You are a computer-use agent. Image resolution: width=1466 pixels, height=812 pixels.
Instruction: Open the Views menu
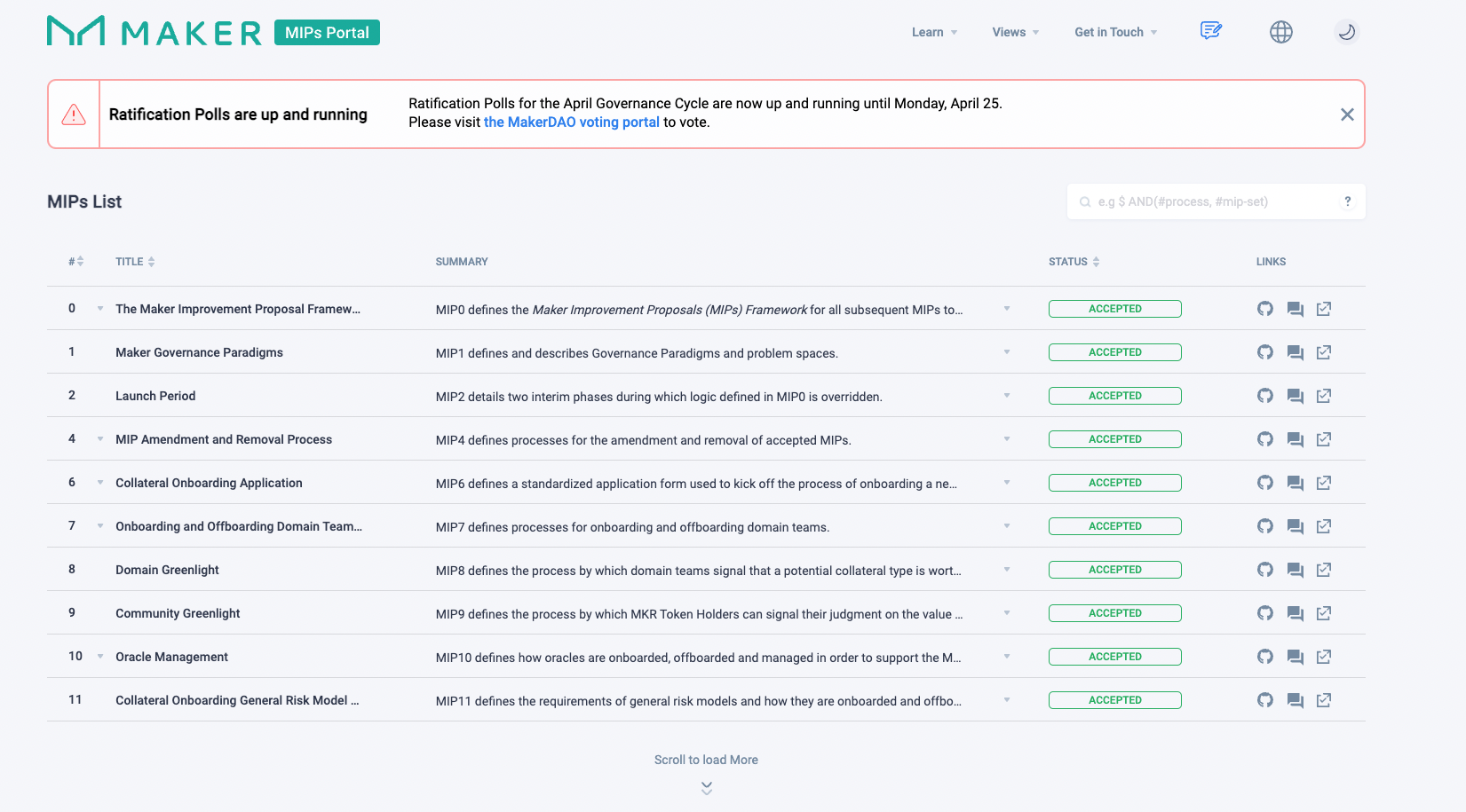point(1016,32)
